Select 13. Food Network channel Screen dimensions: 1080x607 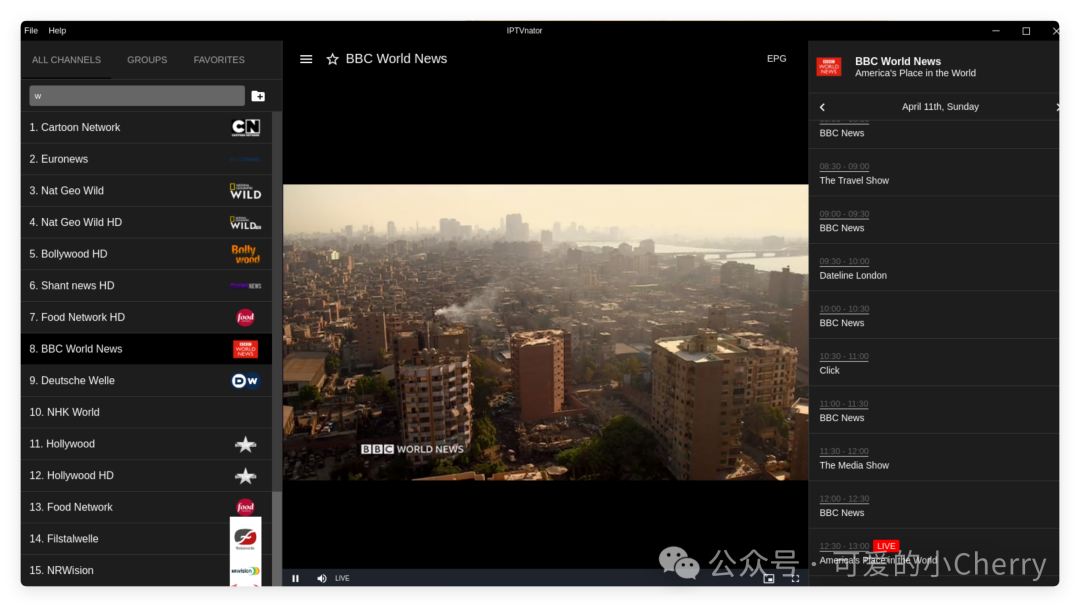[147, 508]
